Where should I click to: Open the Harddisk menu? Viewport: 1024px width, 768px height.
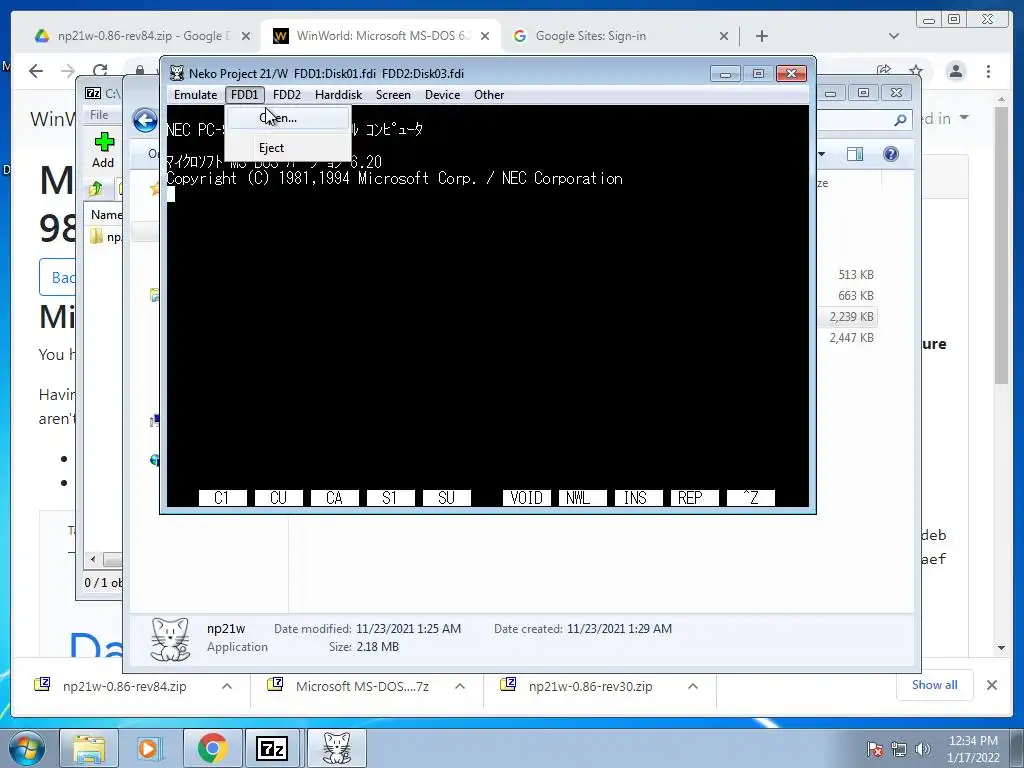coord(338,95)
